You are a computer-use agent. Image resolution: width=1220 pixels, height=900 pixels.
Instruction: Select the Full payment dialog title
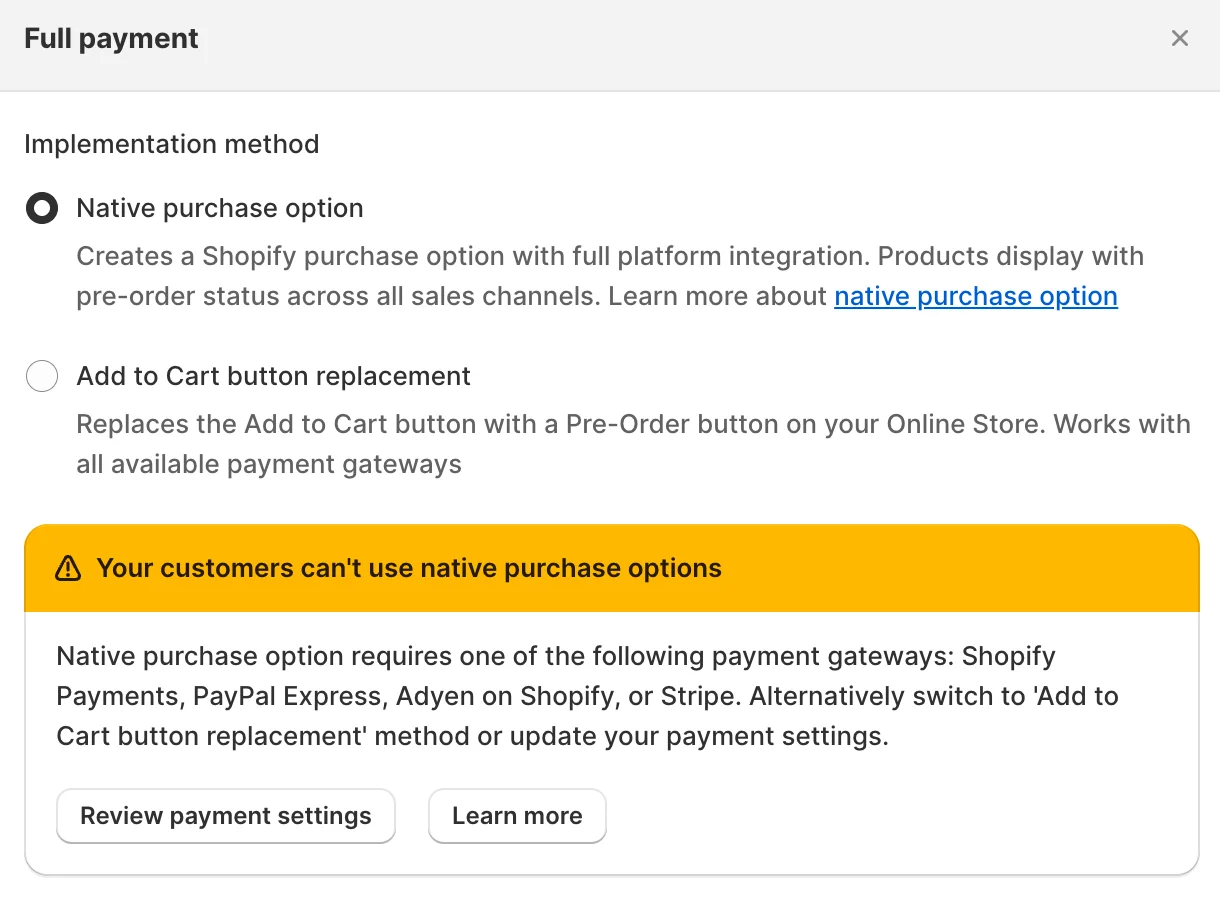point(111,38)
